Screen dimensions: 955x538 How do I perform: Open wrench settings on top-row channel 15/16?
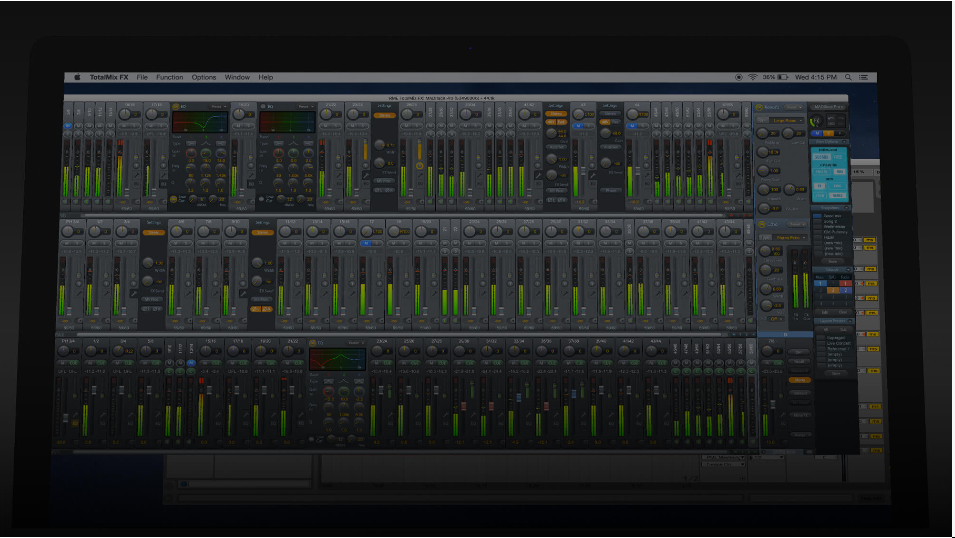[x=136, y=175]
